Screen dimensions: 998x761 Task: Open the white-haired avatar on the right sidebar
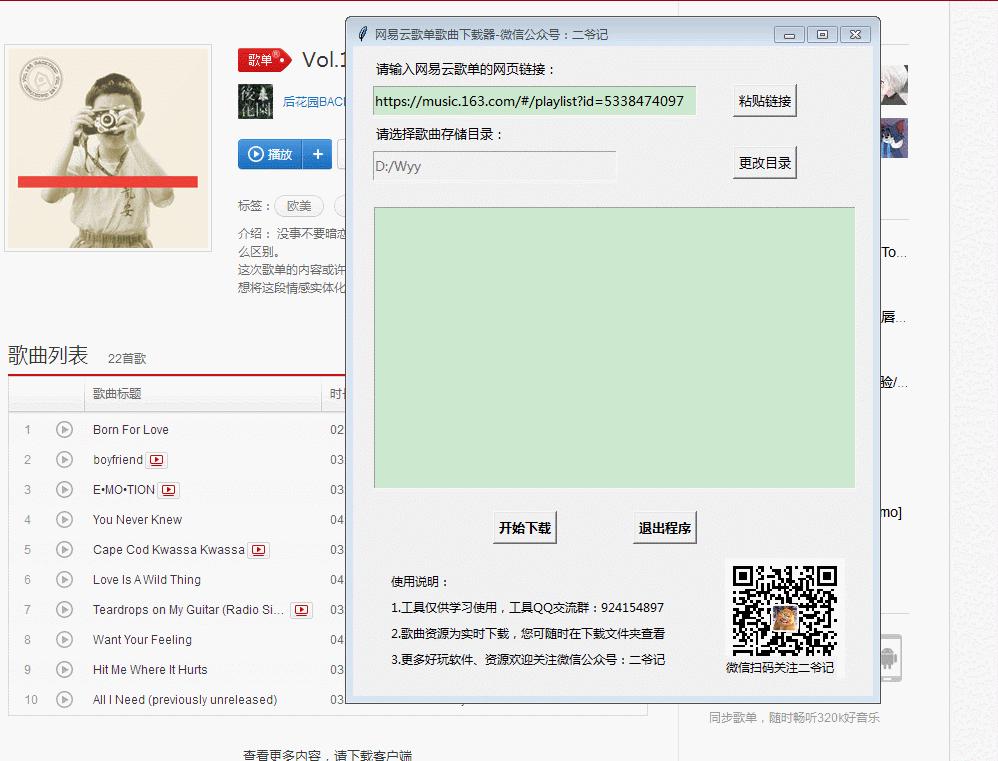894,85
